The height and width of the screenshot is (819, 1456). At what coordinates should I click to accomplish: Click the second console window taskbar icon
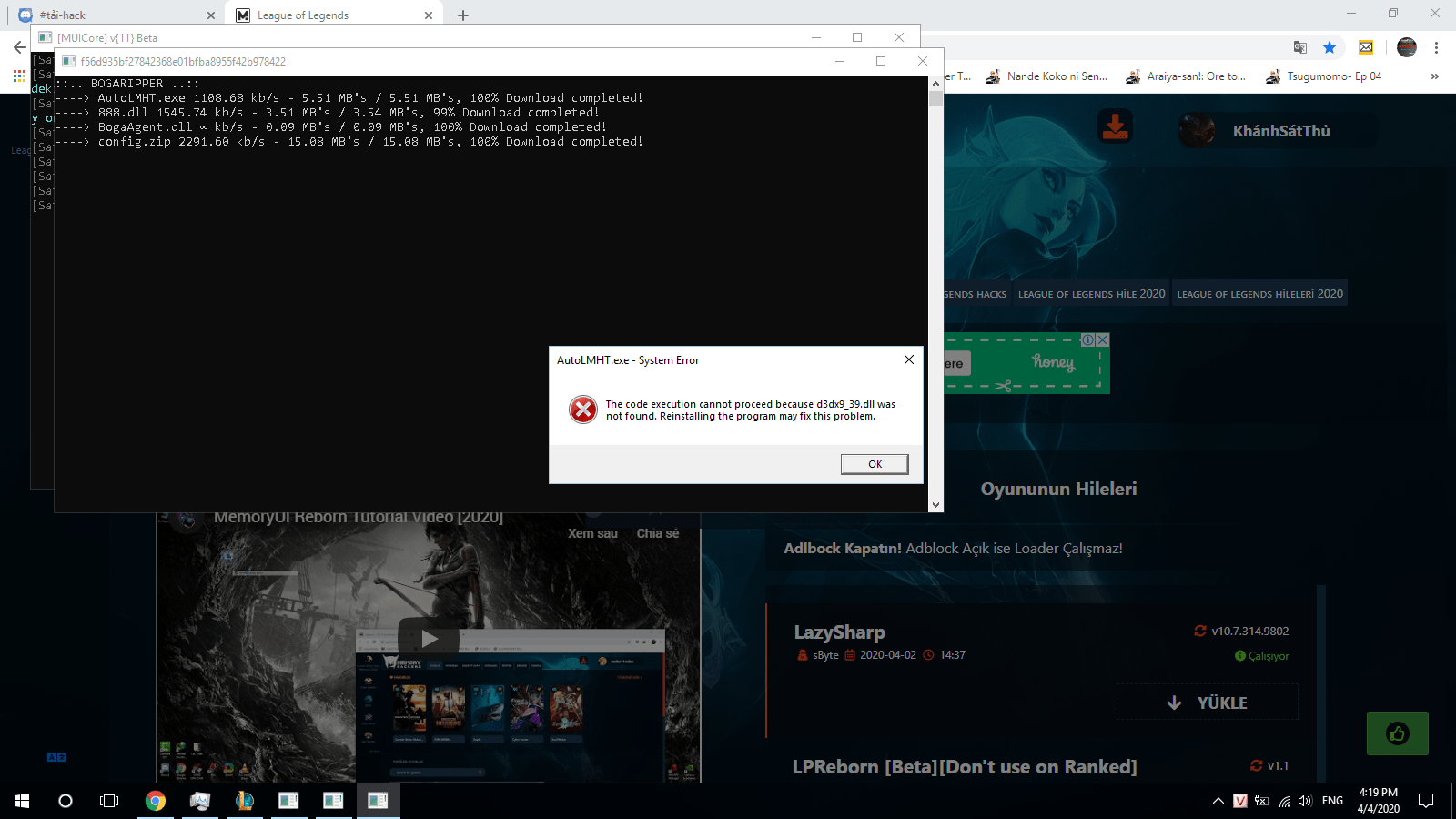[x=333, y=801]
